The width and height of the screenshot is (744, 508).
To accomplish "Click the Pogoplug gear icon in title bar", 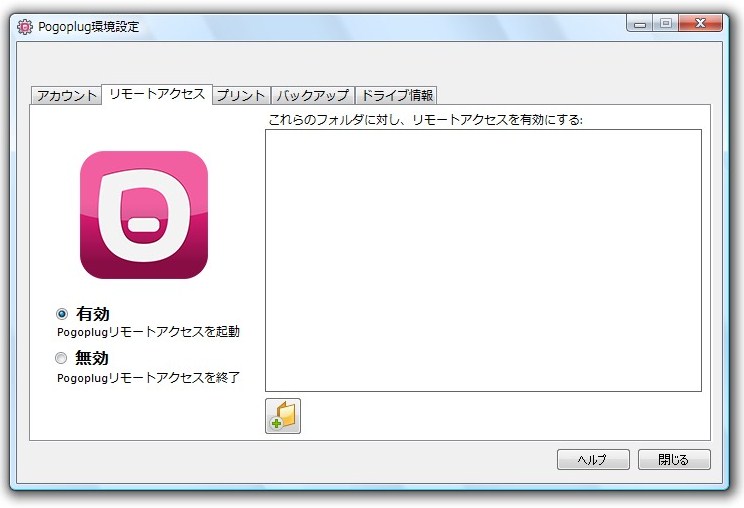I will pos(25,27).
